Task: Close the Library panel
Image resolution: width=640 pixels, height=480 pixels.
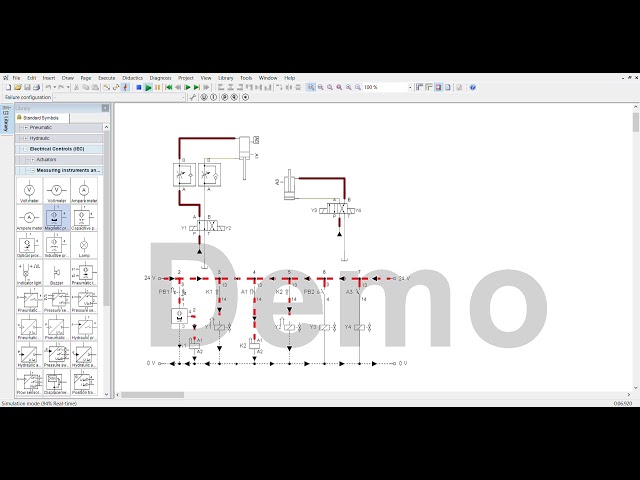Action: (105, 108)
